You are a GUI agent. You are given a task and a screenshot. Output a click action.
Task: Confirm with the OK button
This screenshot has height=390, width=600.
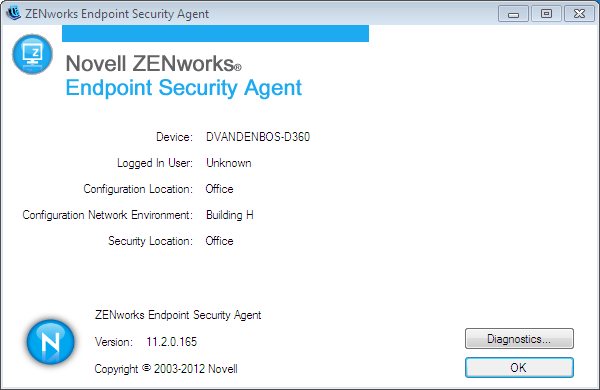click(x=519, y=367)
